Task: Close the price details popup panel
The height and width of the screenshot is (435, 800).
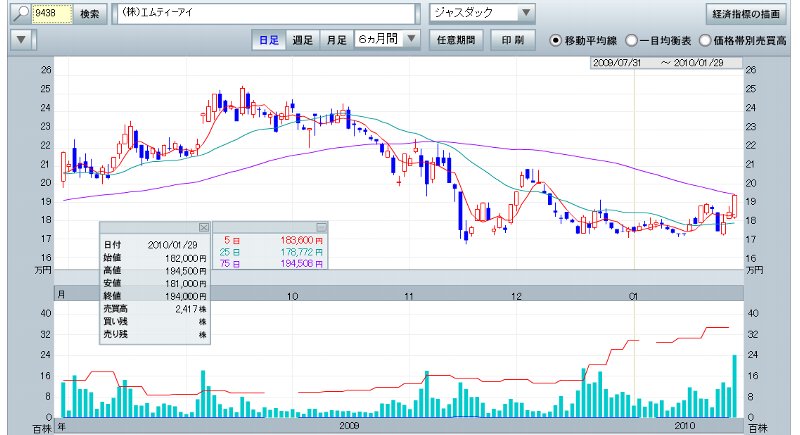Action: (203, 227)
